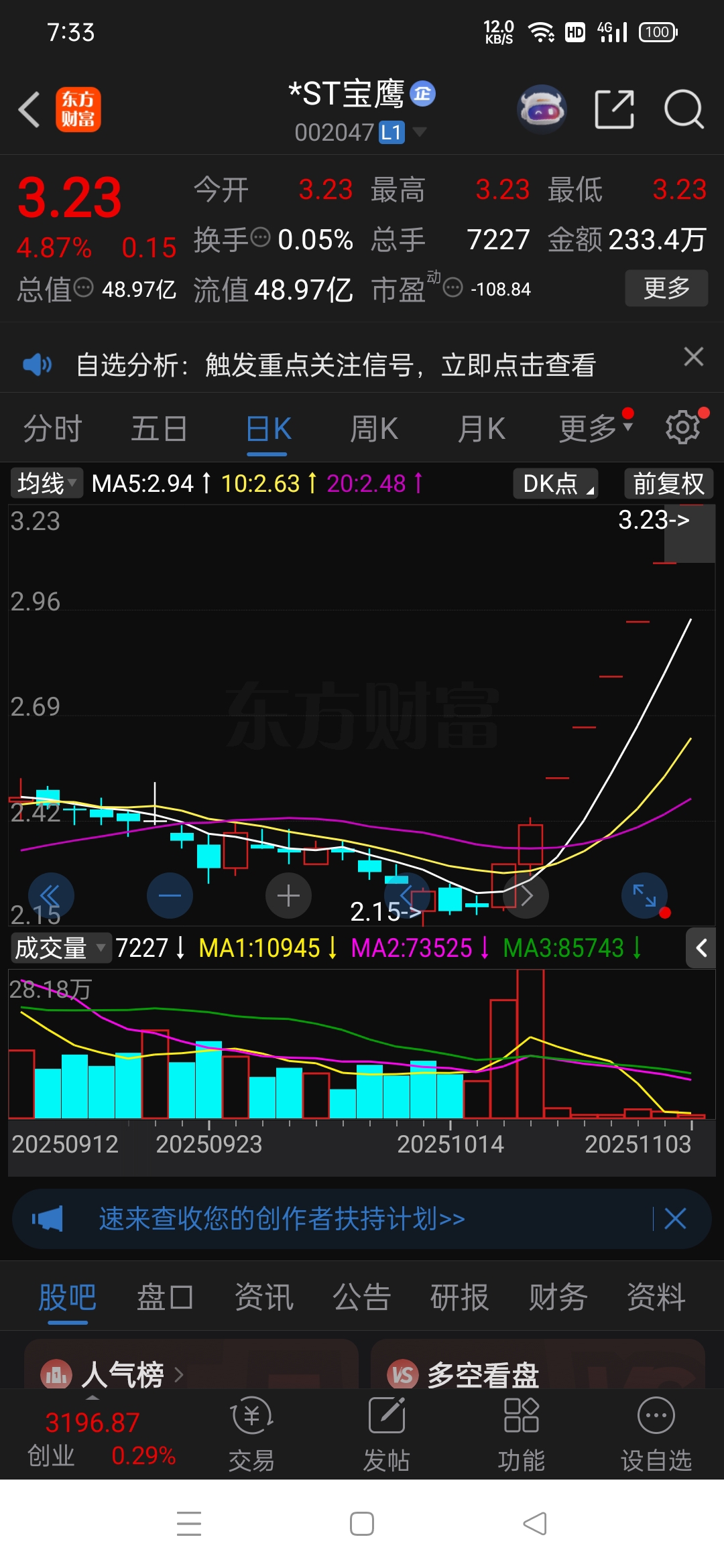Zoom out the K-line with minus button
Image resolution: width=724 pixels, height=1568 pixels.
click(170, 896)
